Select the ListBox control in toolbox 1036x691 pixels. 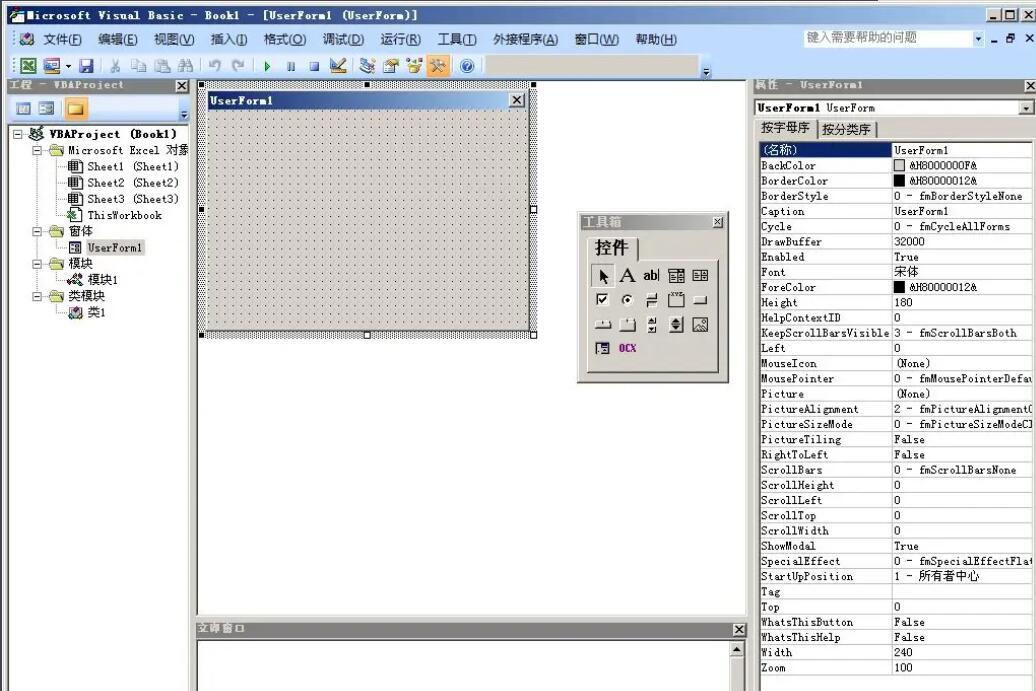pyautogui.click(x=700, y=275)
